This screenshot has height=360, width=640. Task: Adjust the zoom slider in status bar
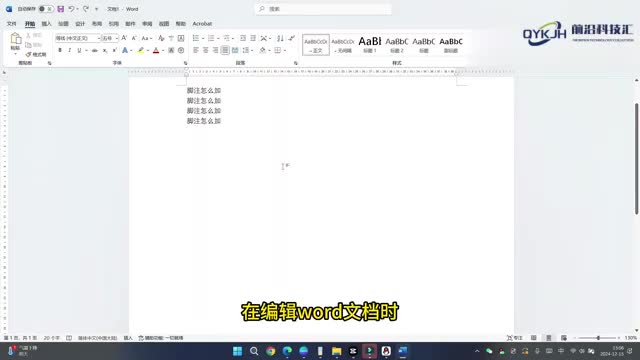(598, 338)
